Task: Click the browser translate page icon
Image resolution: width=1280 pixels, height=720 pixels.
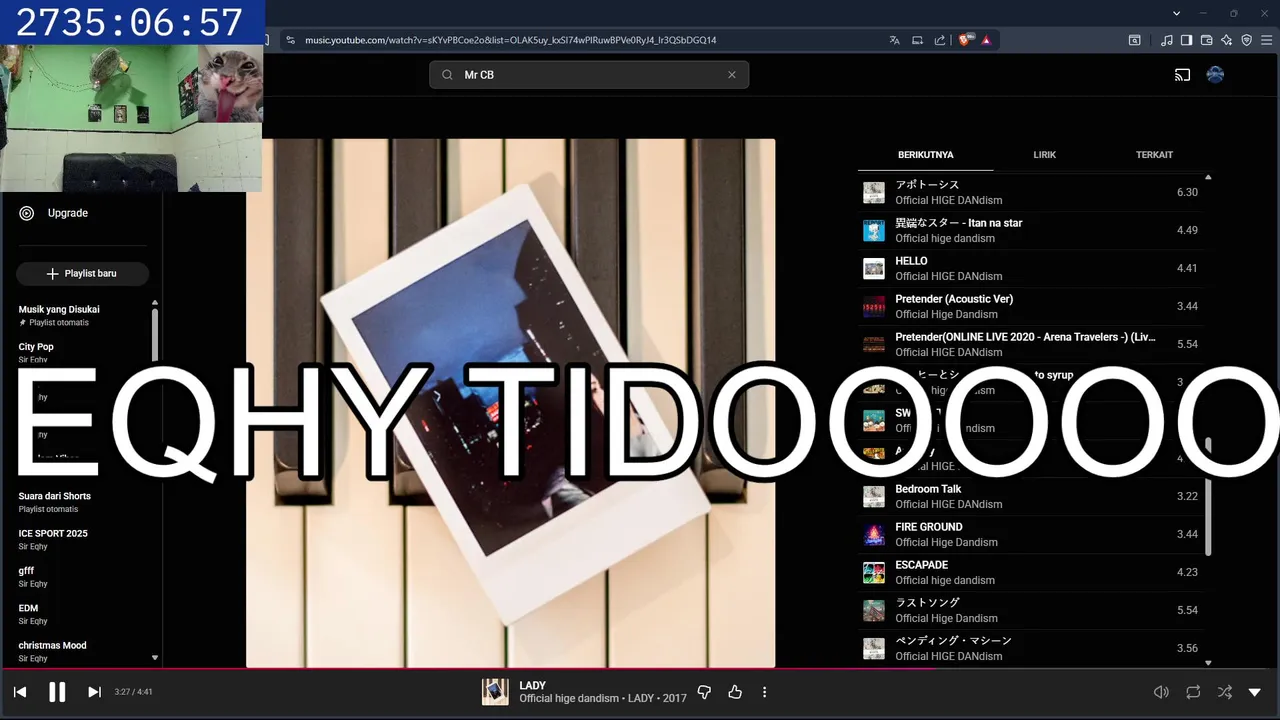Action: pos(894,40)
